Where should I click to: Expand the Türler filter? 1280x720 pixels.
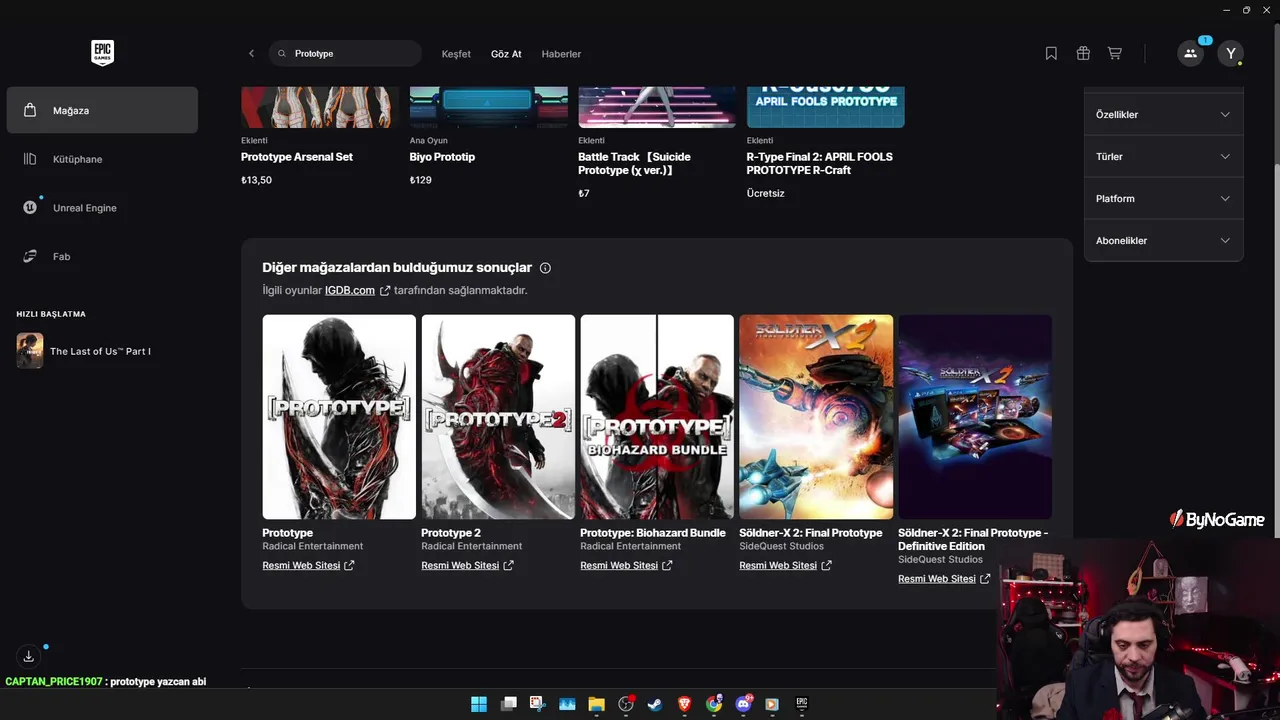(x=1164, y=157)
